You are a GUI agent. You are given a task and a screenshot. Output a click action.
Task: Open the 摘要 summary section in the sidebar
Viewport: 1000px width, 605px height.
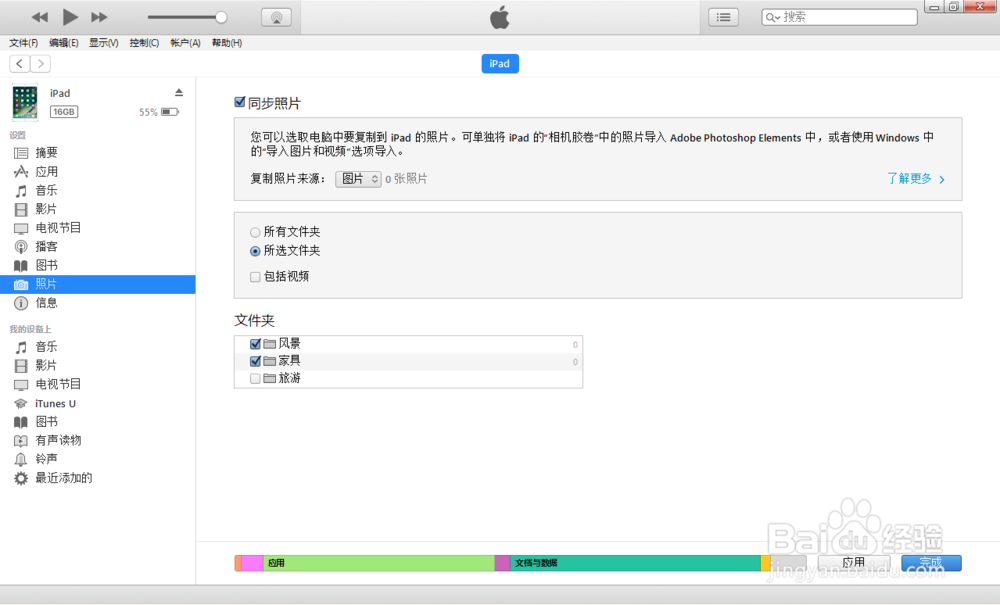click(46, 152)
